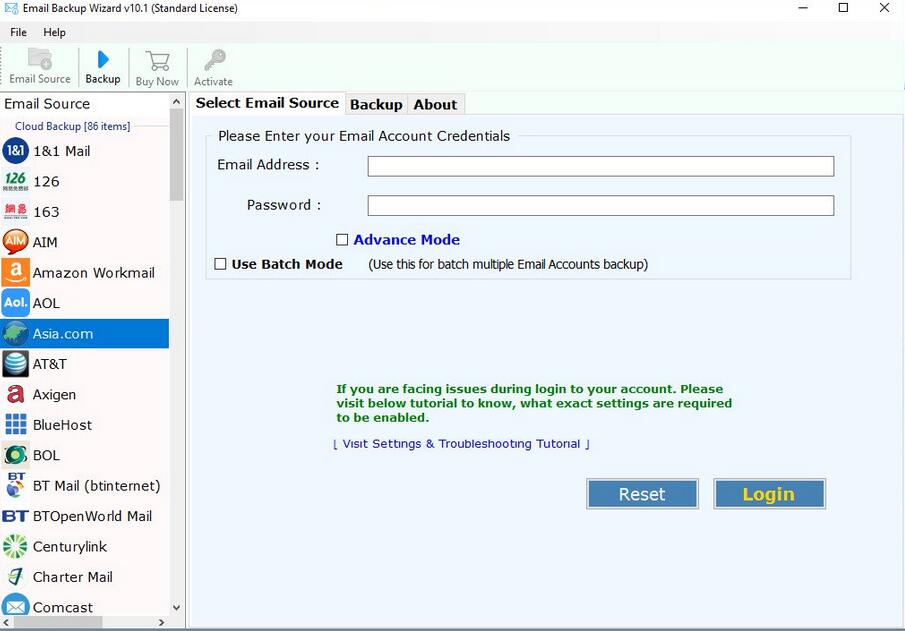Click the Cloud Backup [86 items] header
Screen dimensions: 905x631
[72, 126]
